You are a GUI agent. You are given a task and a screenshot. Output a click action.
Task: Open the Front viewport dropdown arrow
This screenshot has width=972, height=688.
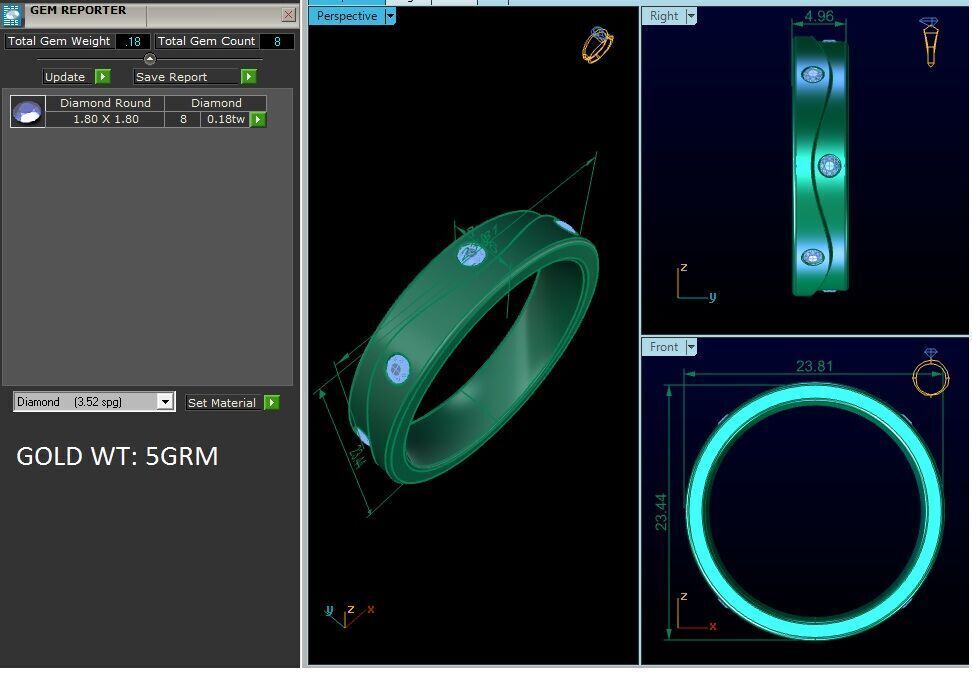[x=691, y=347]
